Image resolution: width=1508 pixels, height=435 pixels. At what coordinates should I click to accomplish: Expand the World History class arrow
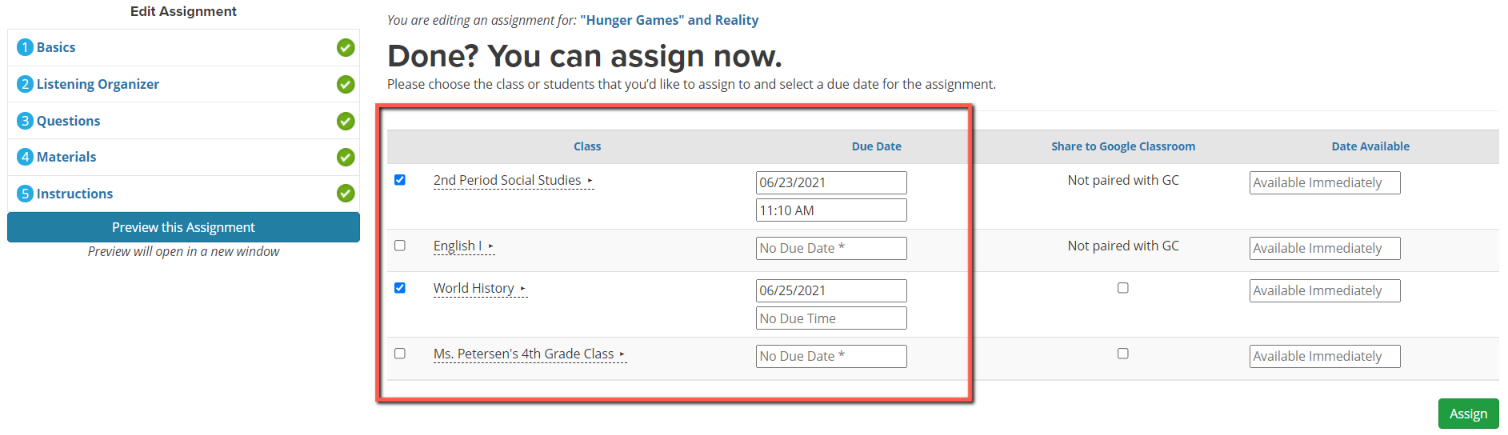[523, 289]
